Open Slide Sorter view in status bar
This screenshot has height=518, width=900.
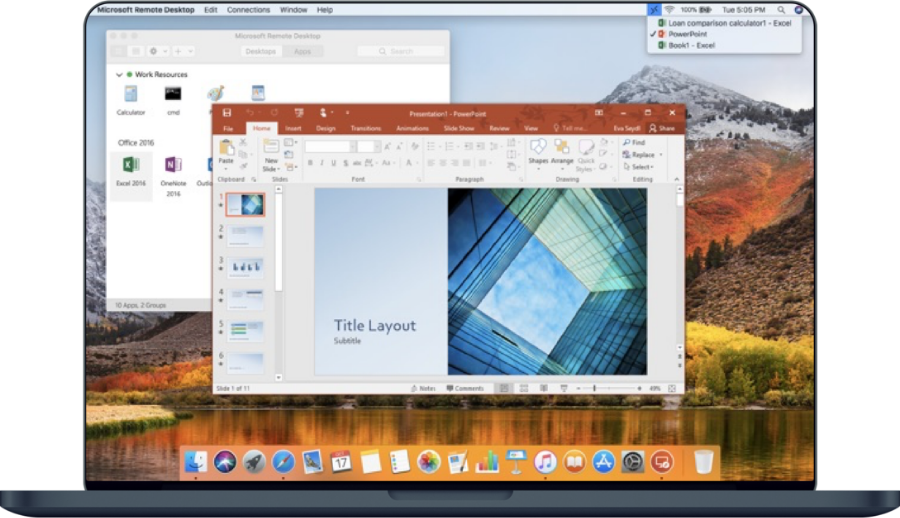point(523,389)
